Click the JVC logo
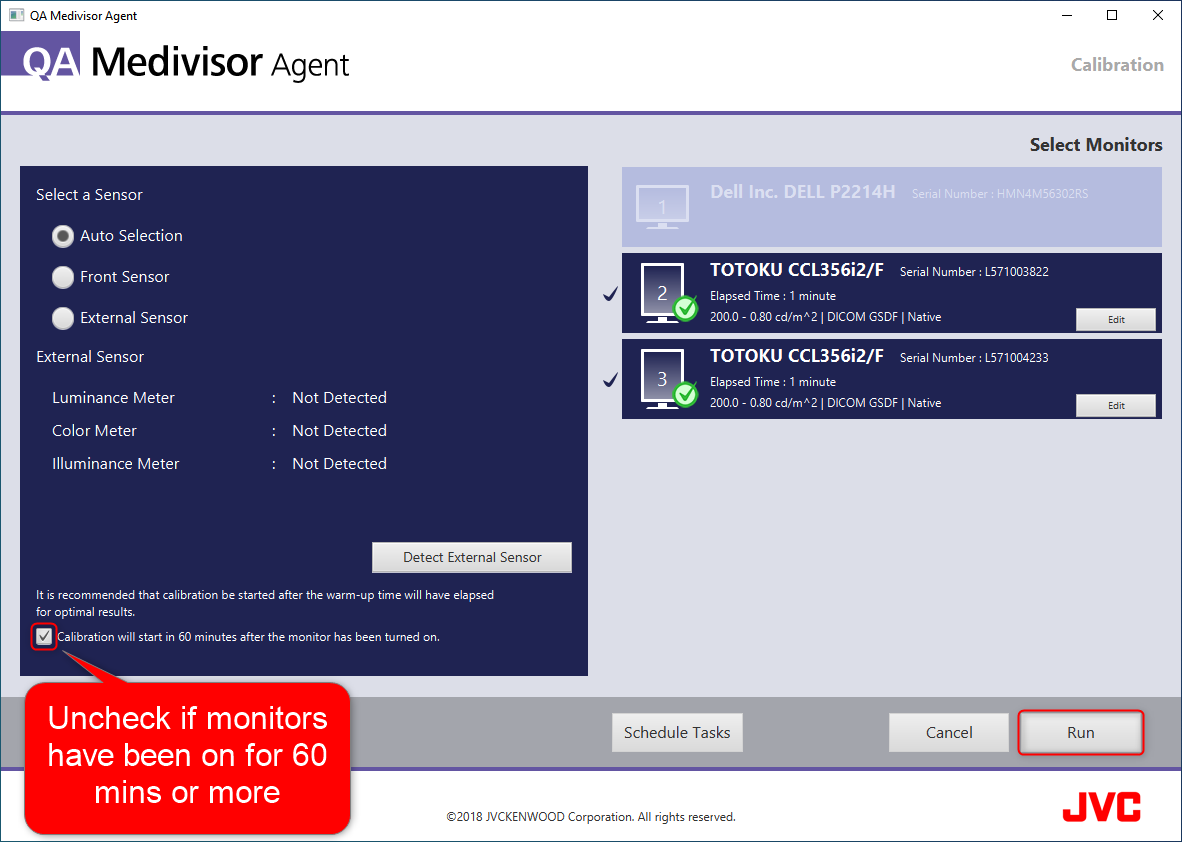This screenshot has width=1182, height=842. (x=1101, y=807)
